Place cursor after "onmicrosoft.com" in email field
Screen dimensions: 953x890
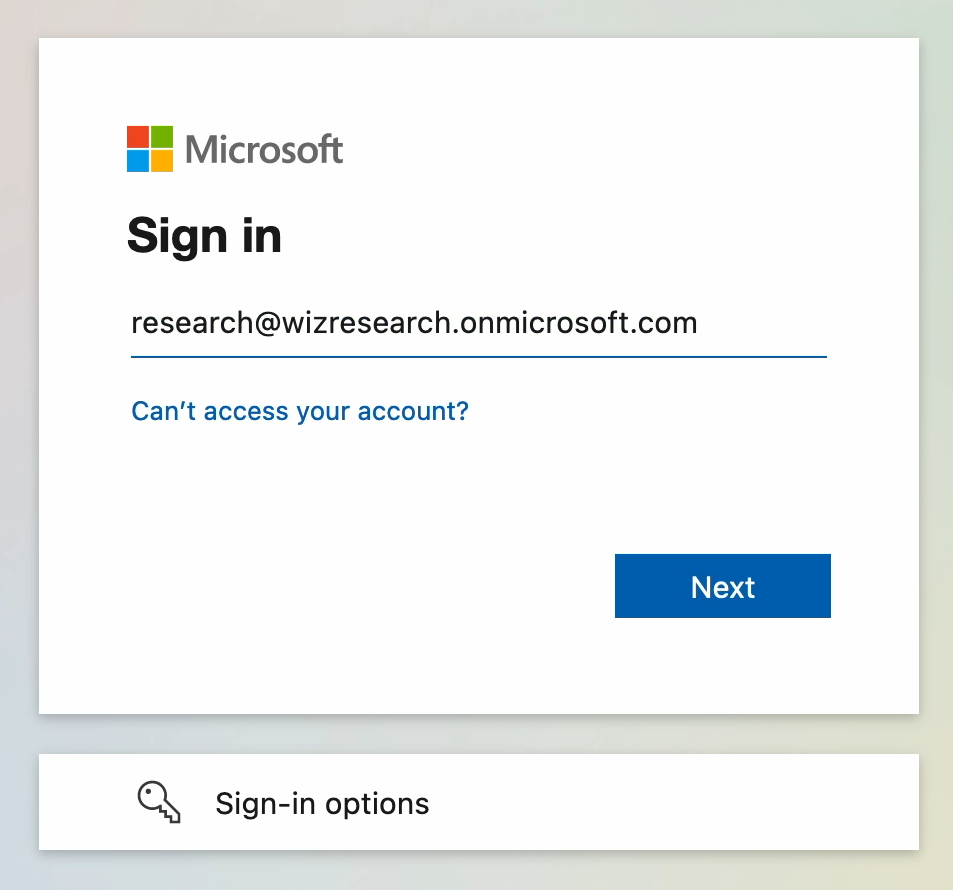pos(700,323)
